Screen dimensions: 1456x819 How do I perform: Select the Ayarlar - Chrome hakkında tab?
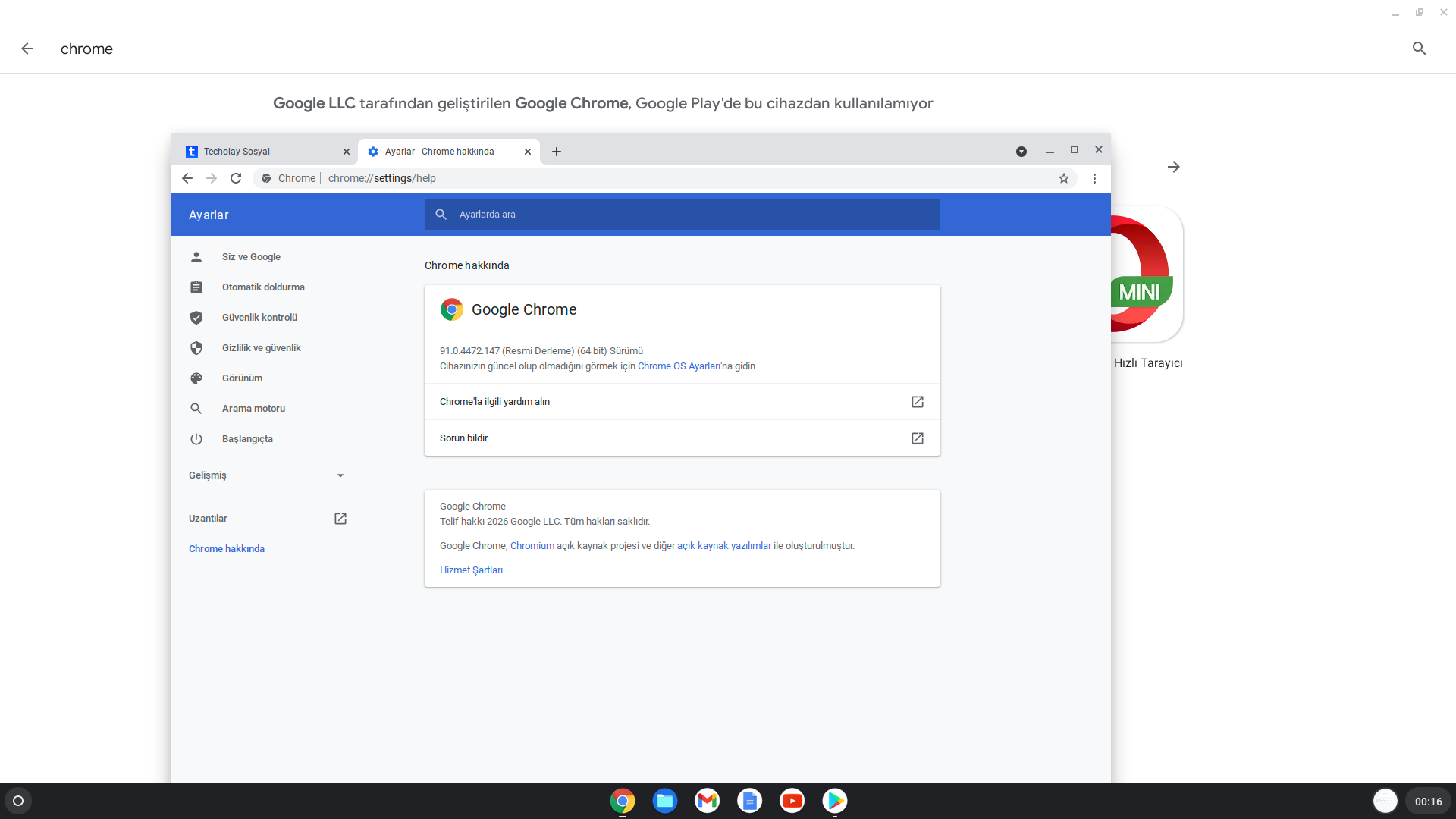[449, 152]
